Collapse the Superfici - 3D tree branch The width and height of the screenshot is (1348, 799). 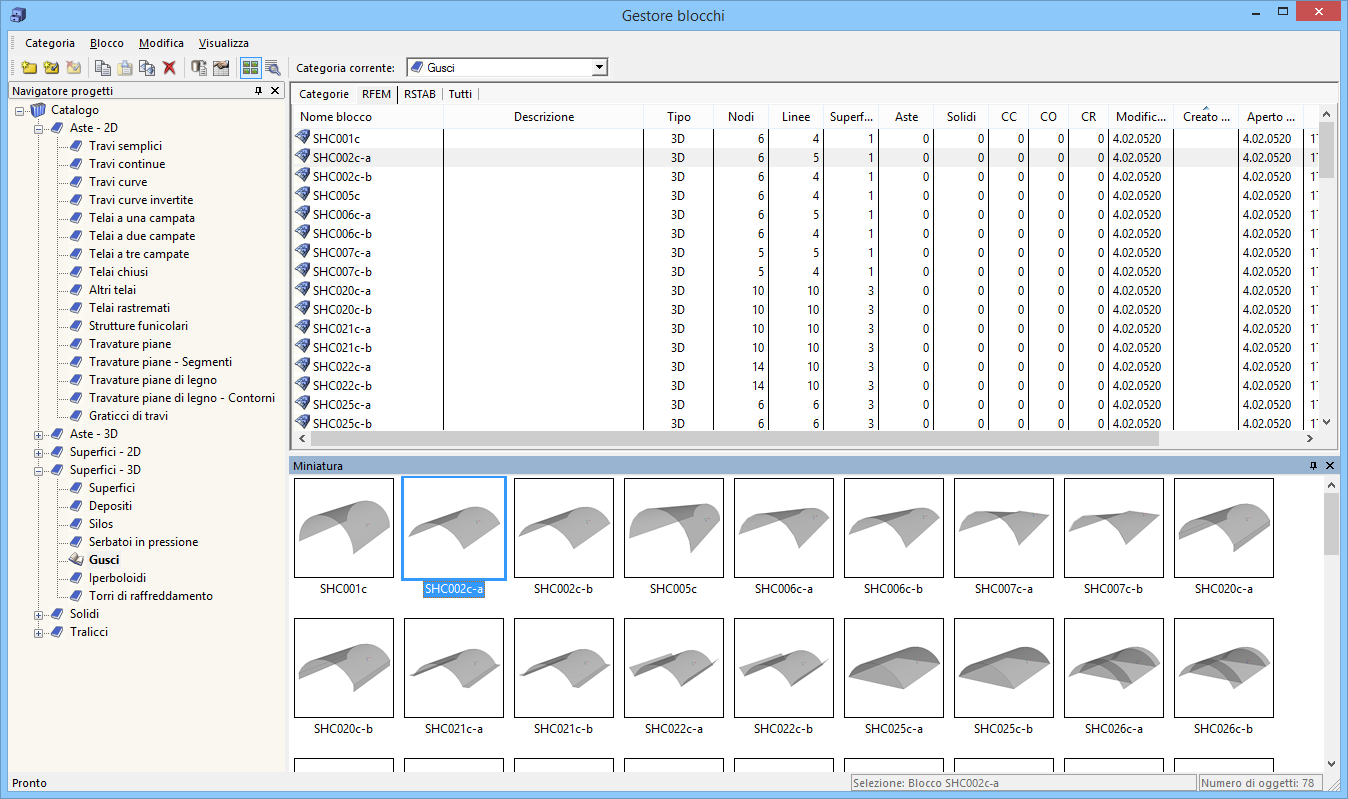point(37,469)
